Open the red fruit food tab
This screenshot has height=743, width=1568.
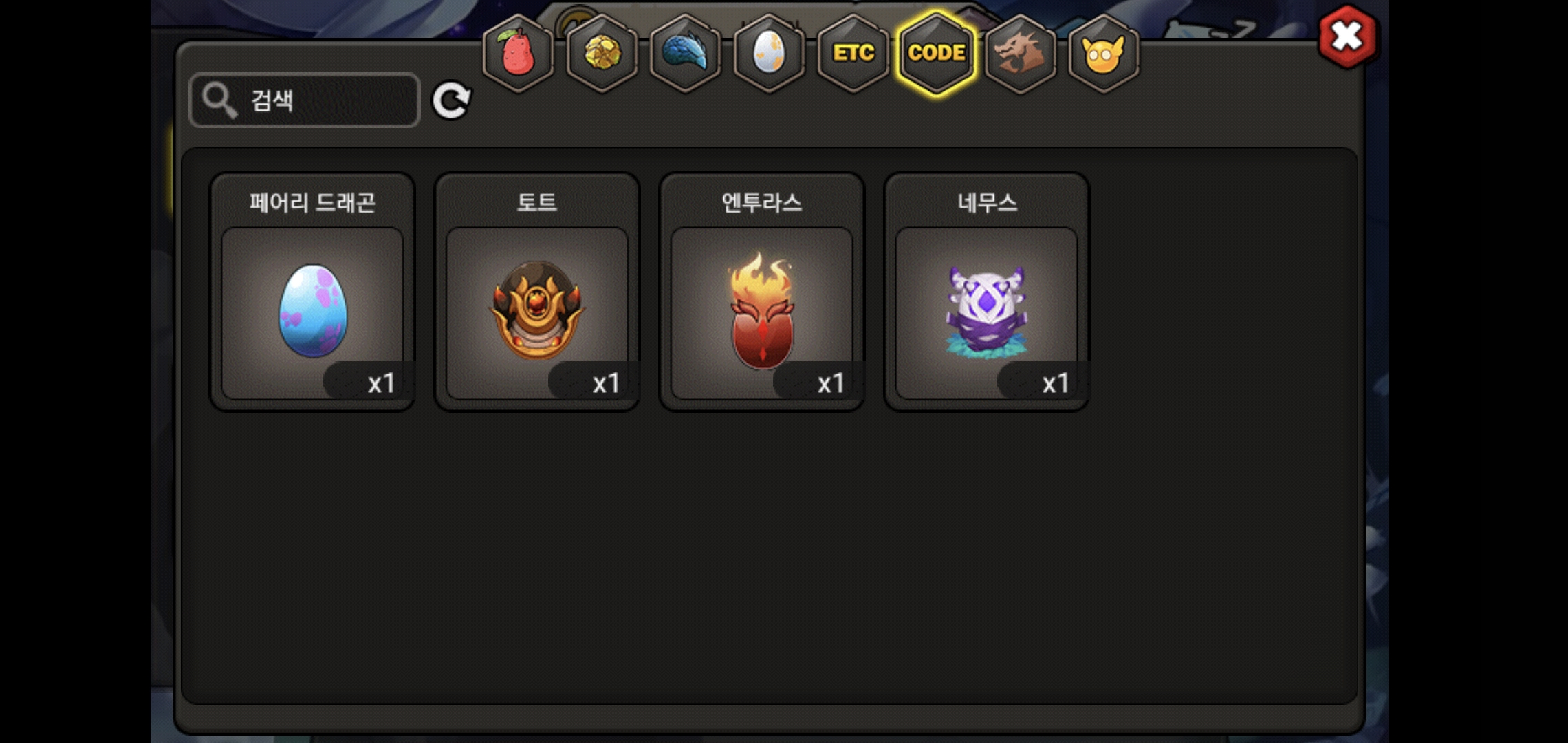[x=518, y=53]
